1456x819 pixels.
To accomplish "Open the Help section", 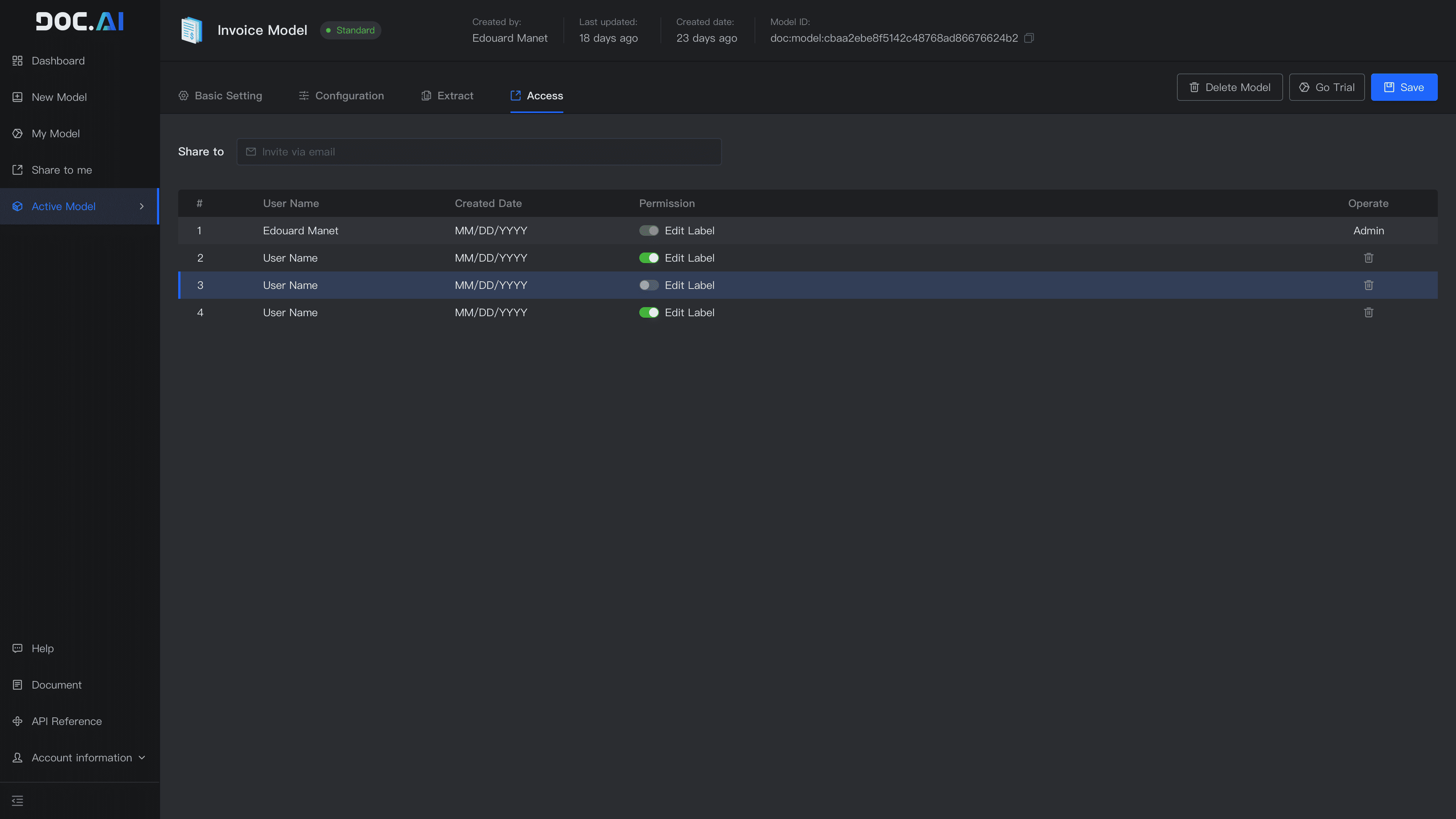I will click(42, 648).
